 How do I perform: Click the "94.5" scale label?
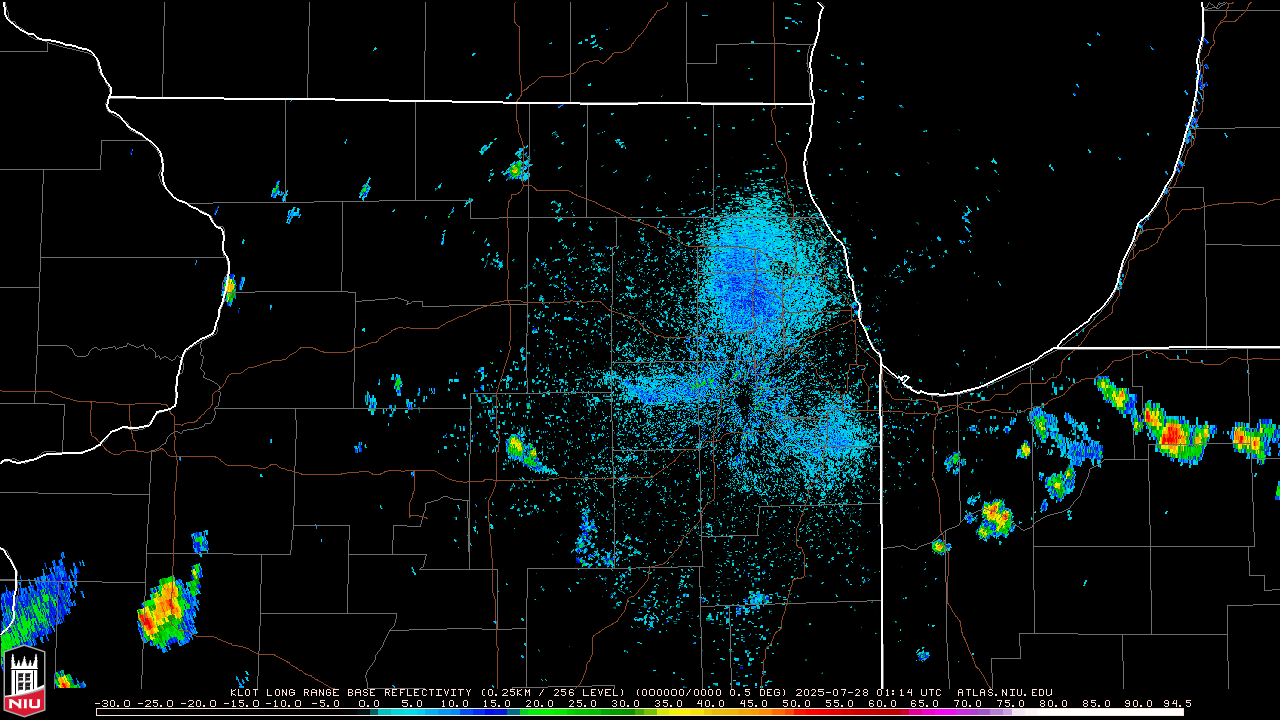pos(1176,704)
